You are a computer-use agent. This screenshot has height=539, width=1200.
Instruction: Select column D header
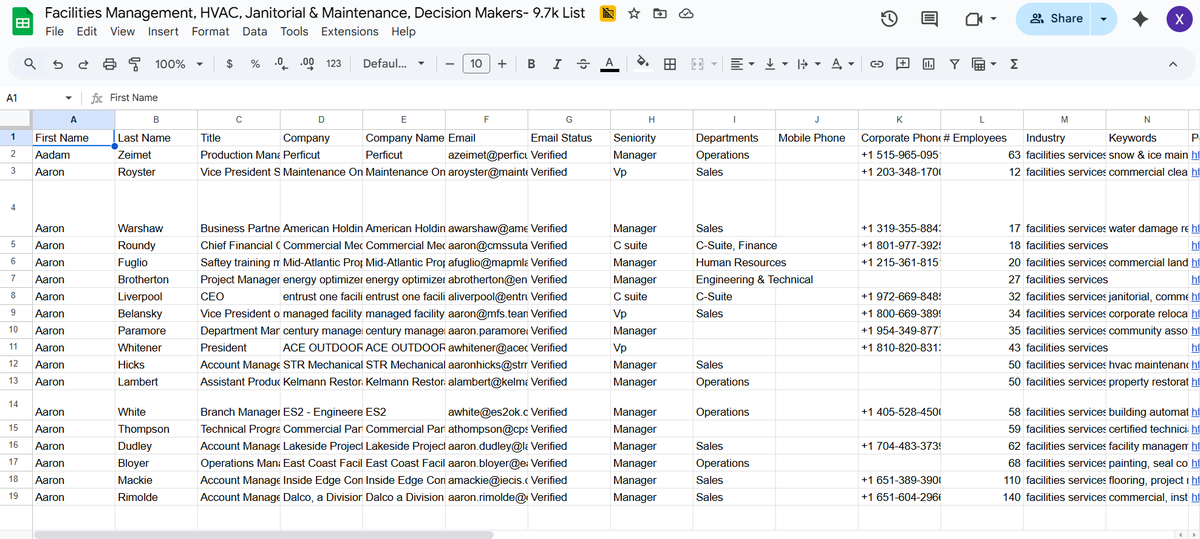point(321,120)
